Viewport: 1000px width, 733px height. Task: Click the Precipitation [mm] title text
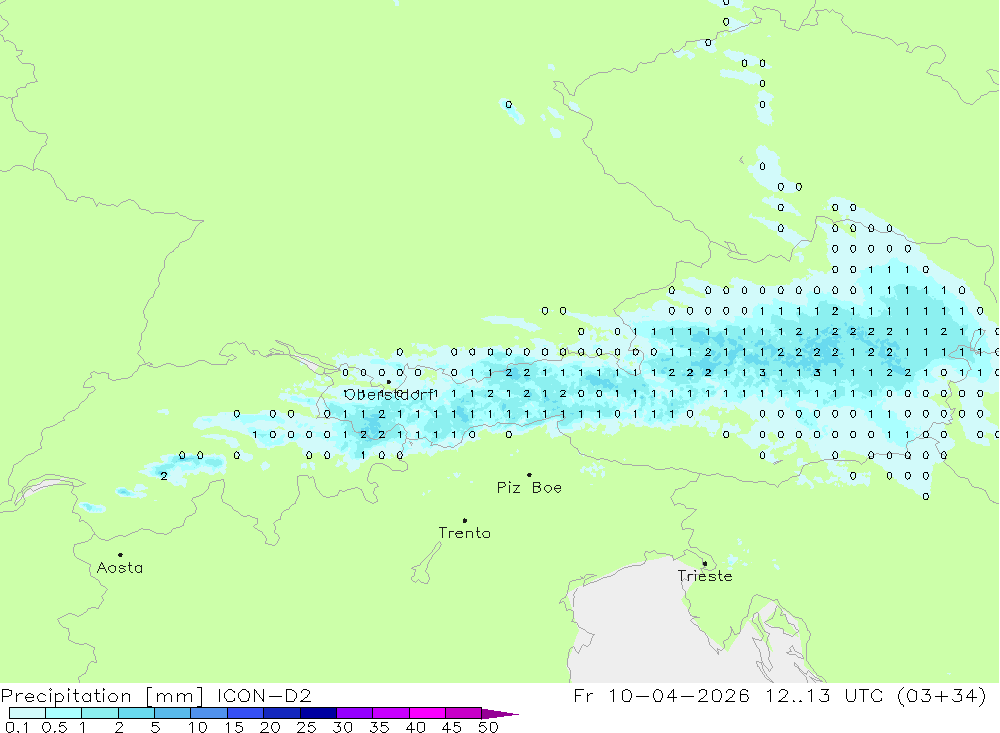click(x=102, y=695)
